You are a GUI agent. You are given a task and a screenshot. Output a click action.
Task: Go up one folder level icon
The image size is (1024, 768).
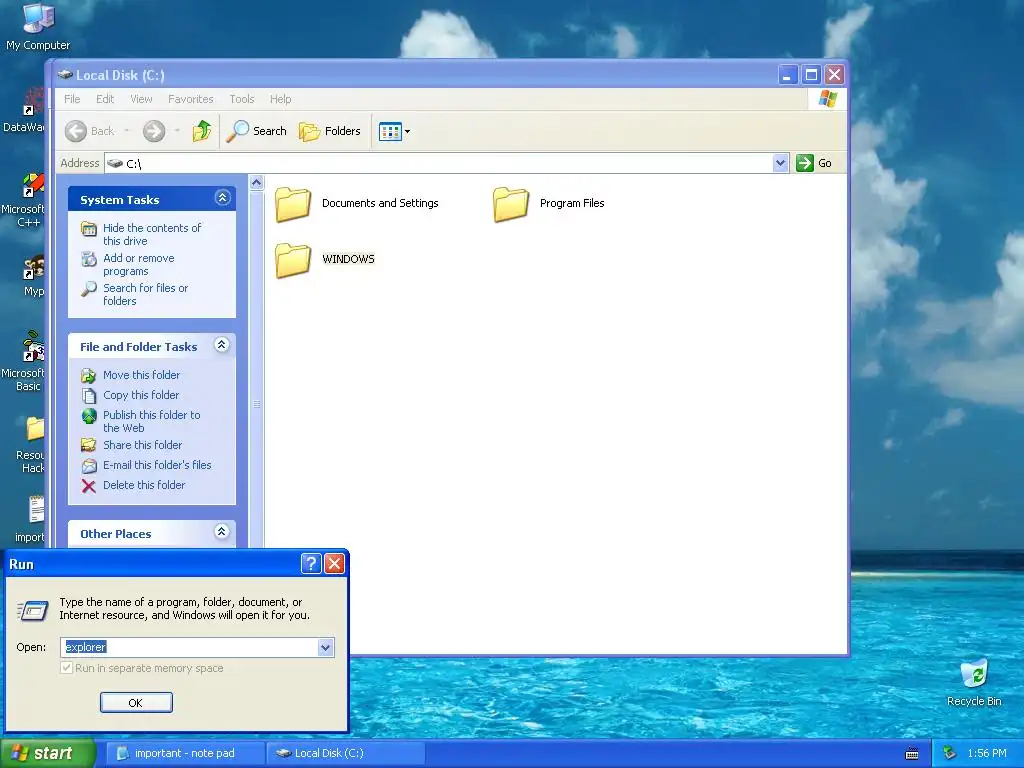202,131
